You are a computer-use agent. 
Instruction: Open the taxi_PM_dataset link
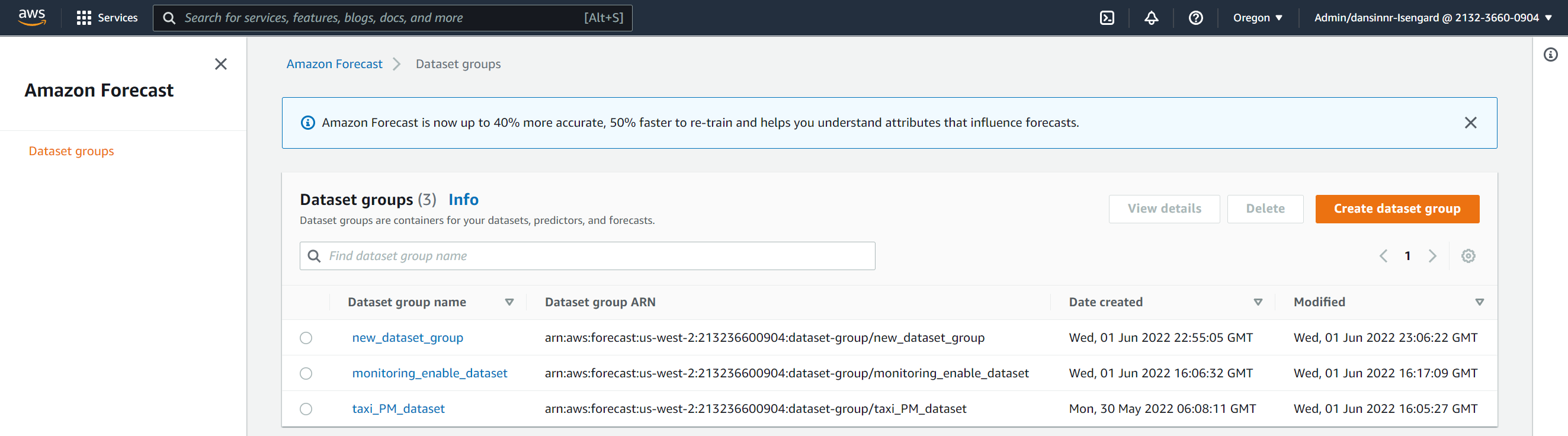pos(398,409)
